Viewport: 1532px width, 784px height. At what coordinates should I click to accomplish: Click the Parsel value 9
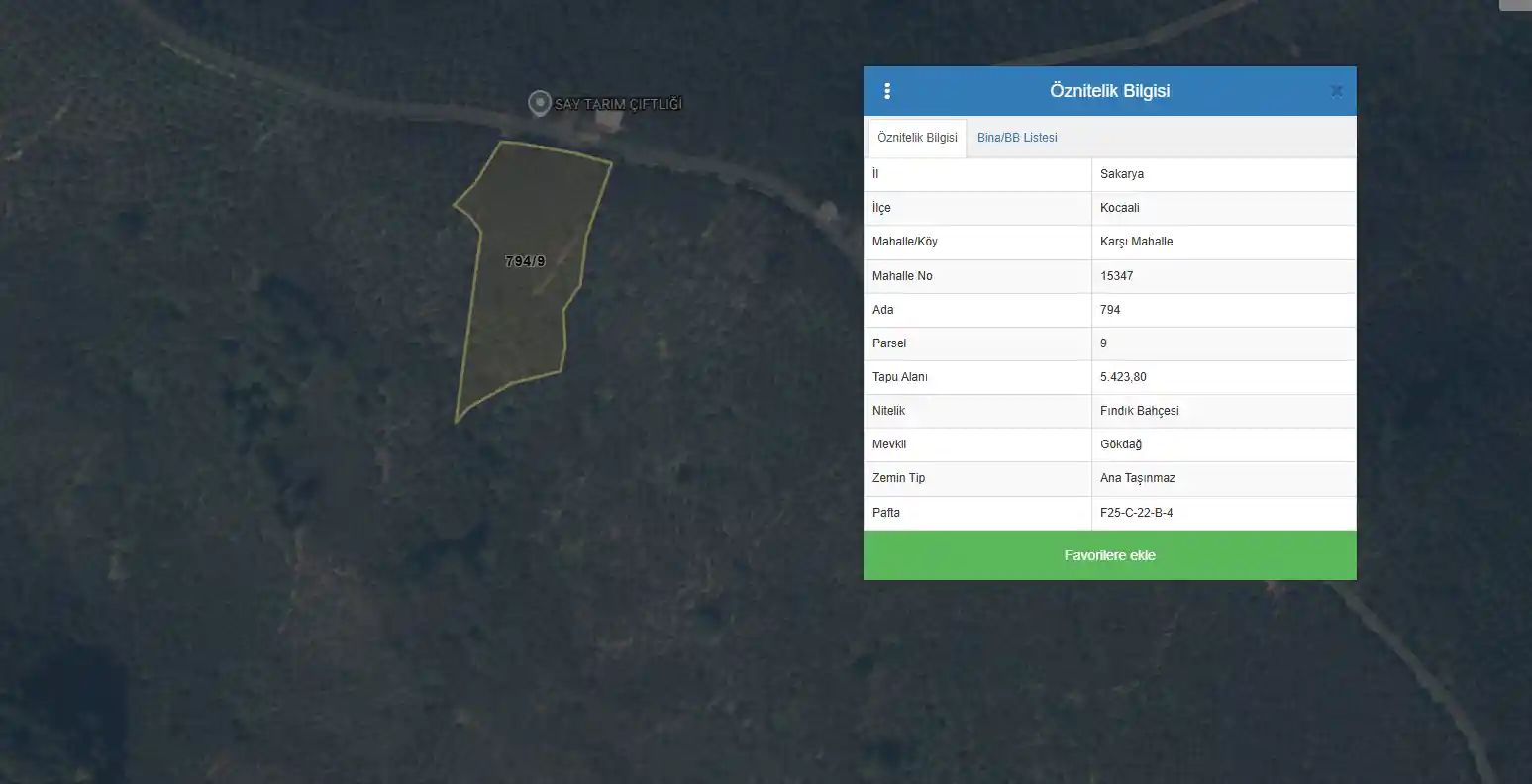[1104, 343]
